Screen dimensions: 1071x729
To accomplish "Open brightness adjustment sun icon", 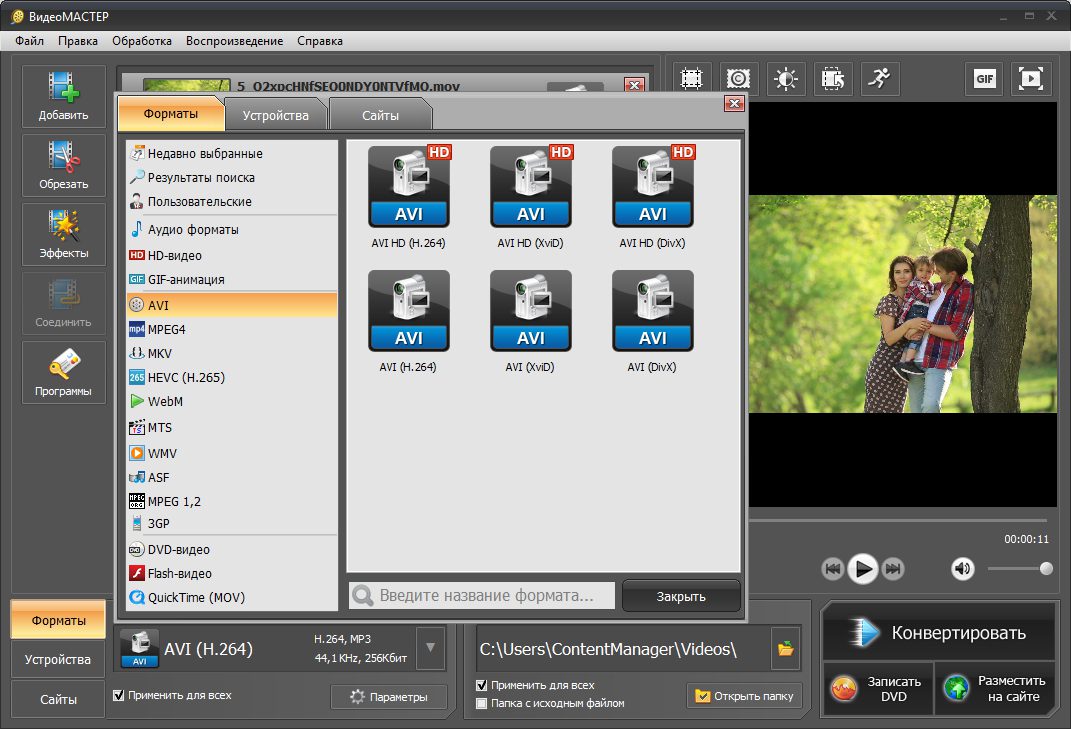I will click(x=785, y=79).
